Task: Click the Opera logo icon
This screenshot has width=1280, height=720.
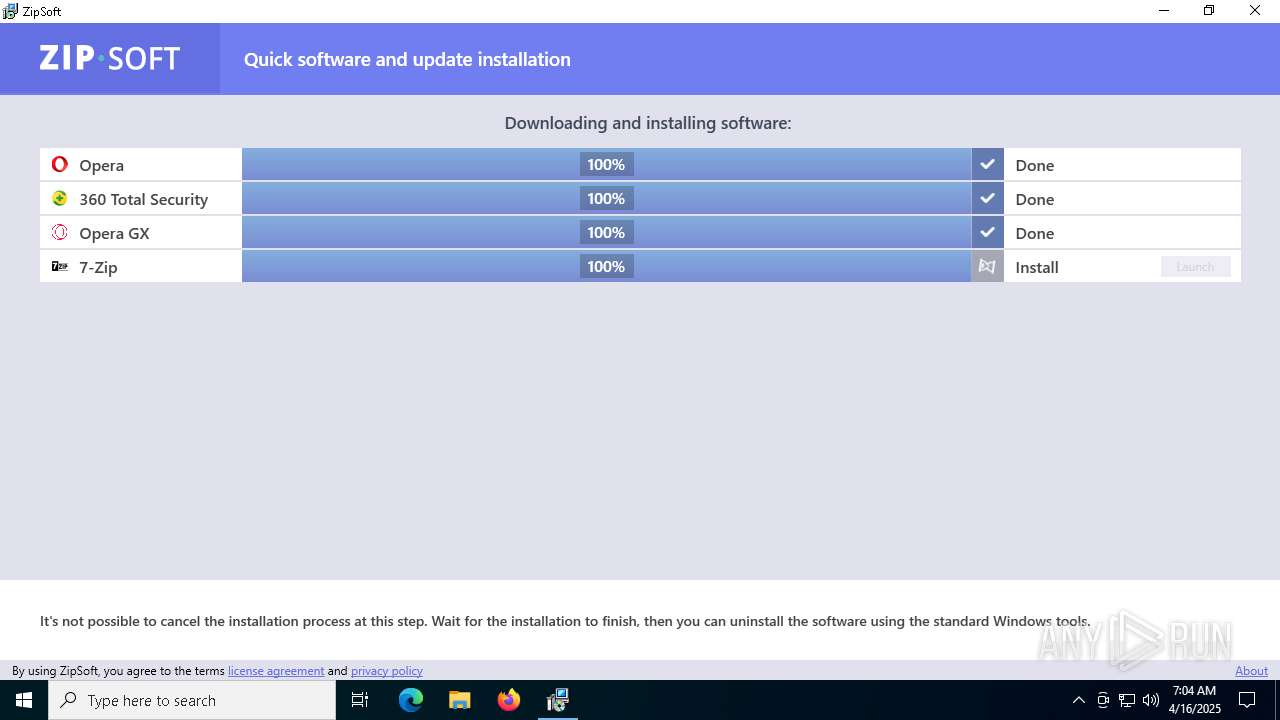Action: [x=60, y=164]
